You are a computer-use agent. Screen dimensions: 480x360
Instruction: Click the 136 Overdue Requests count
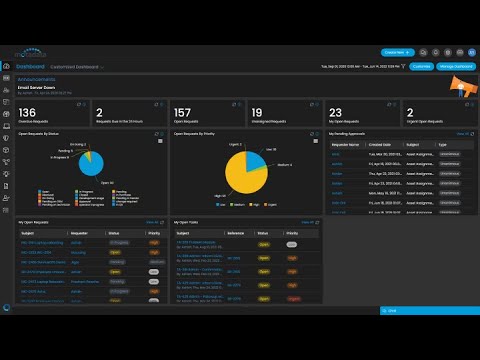[27, 113]
